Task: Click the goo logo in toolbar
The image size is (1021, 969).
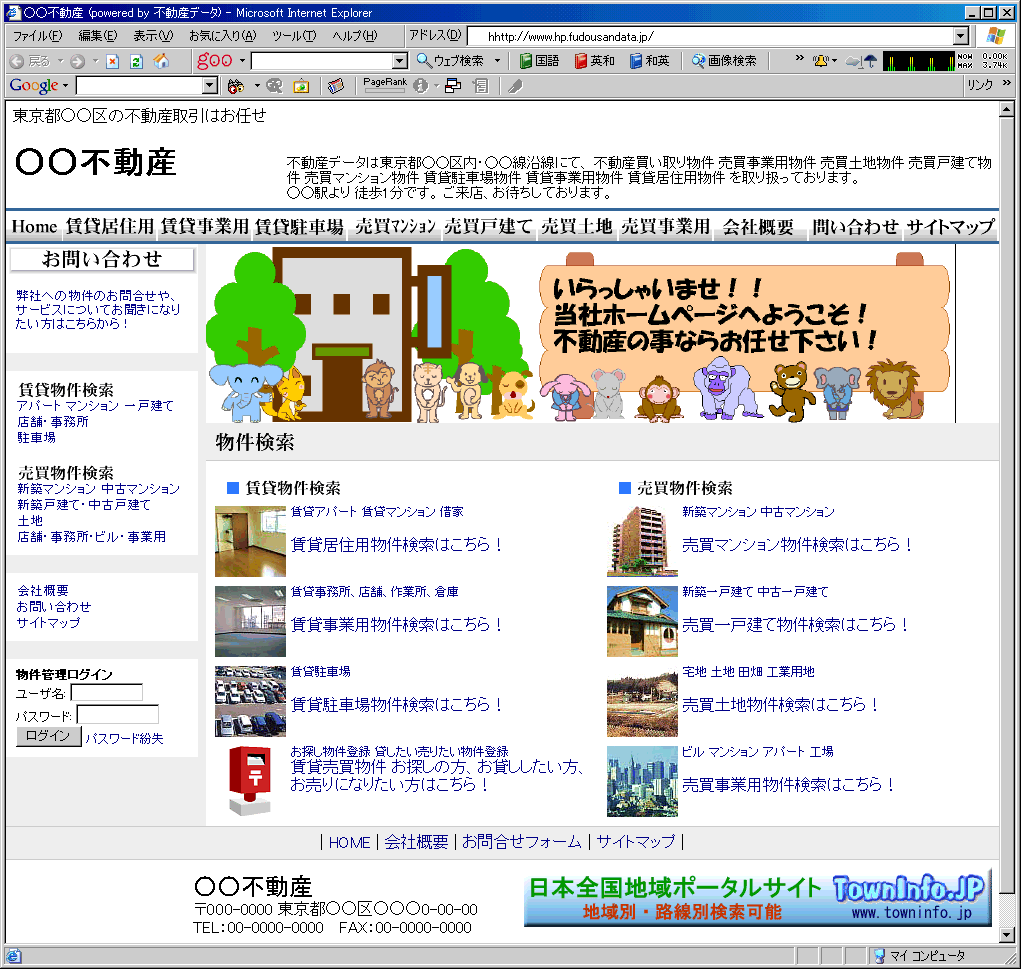Action: pos(215,61)
